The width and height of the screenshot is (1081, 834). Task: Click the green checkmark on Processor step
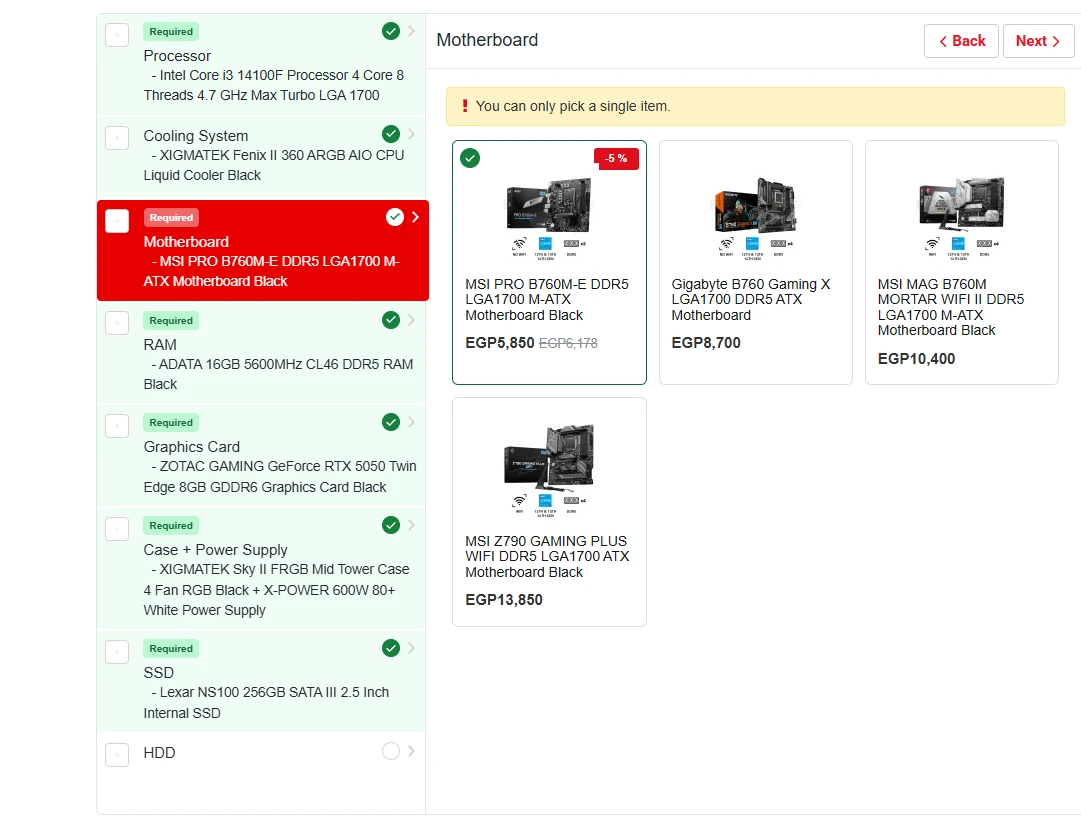pos(391,32)
